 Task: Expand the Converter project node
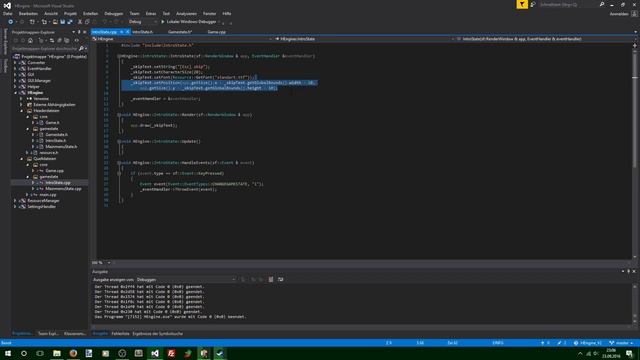pyautogui.click(x=15, y=63)
